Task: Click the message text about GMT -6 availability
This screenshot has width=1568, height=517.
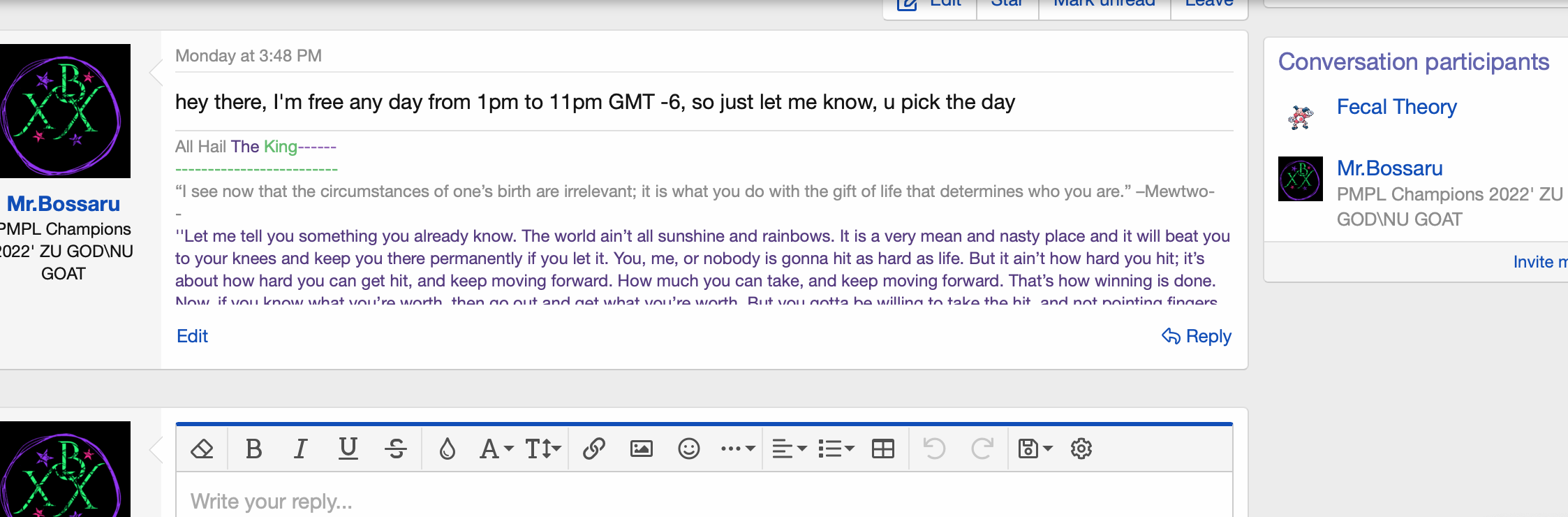Action: pos(595,102)
